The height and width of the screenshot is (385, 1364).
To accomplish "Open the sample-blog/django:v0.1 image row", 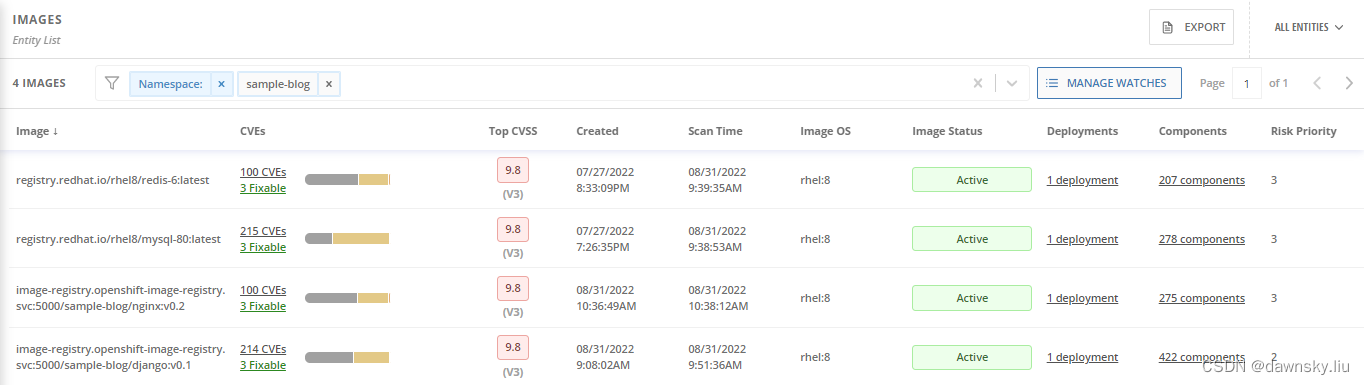I will [x=682, y=357].
